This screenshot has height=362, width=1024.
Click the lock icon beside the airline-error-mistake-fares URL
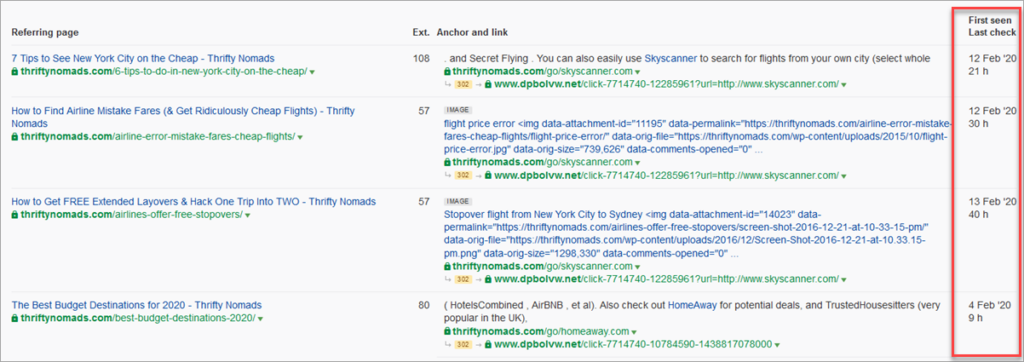coord(15,137)
